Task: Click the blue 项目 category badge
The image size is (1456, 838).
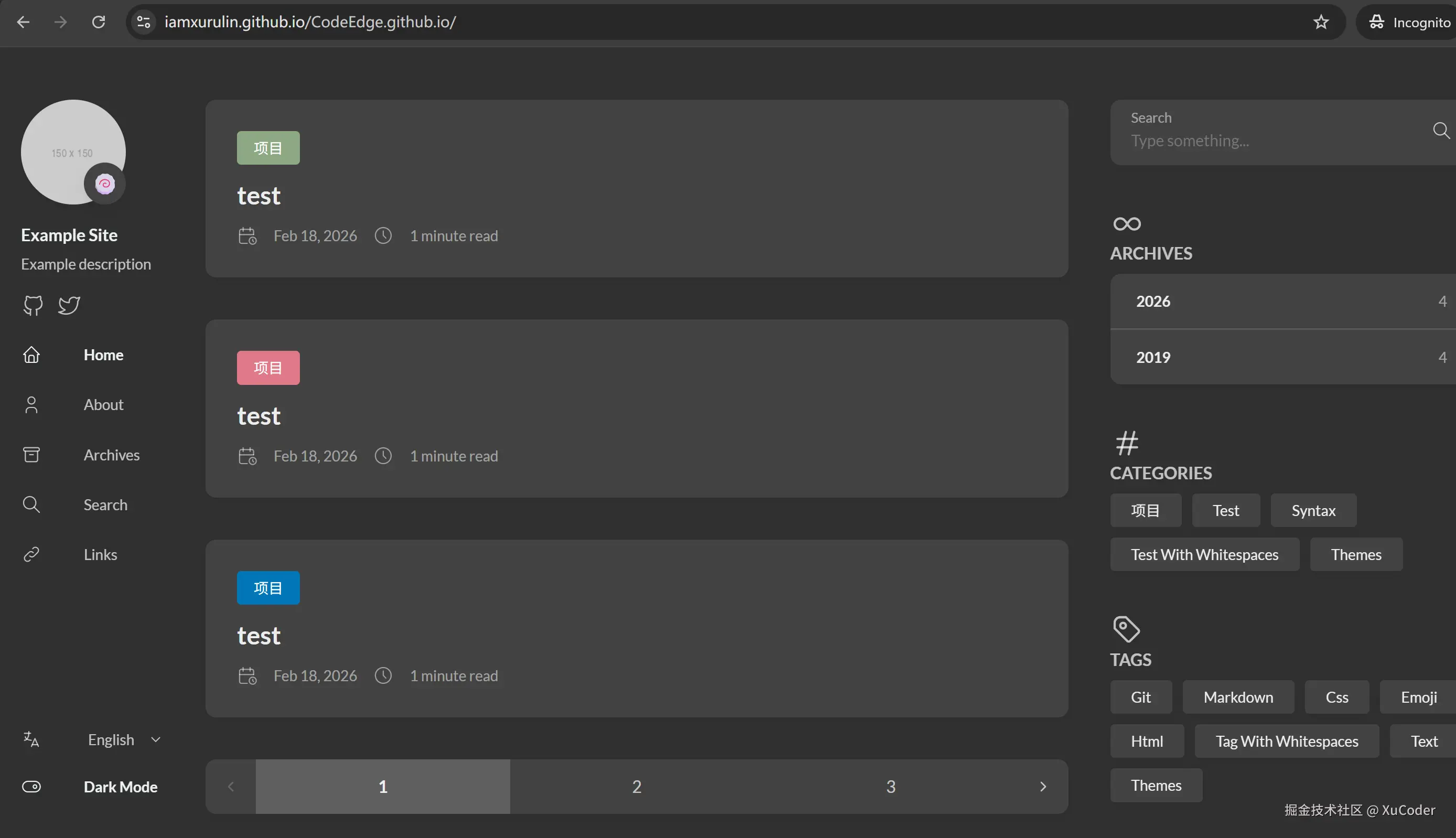Action: coord(268,588)
